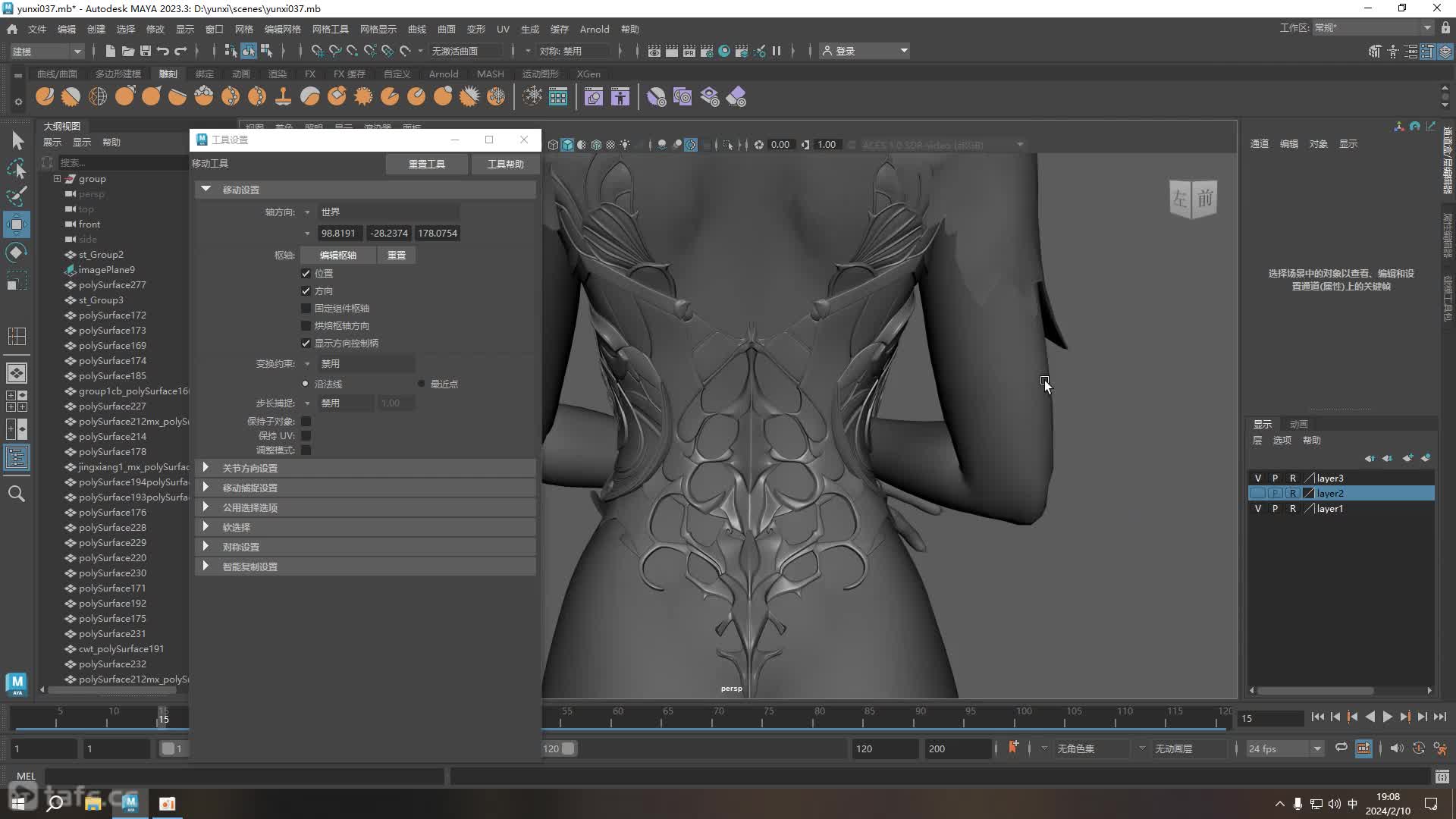Image resolution: width=1456 pixels, height=819 pixels.
Task: Open File Explorer from taskbar
Action: click(93, 803)
